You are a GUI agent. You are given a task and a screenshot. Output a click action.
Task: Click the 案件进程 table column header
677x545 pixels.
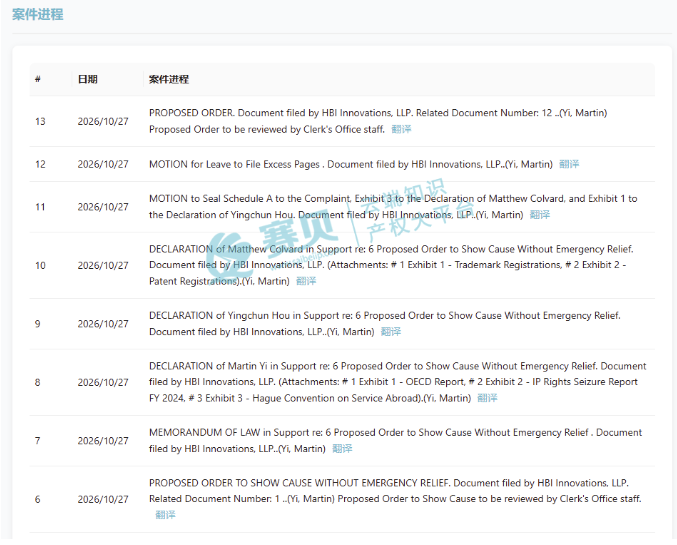click(169, 79)
